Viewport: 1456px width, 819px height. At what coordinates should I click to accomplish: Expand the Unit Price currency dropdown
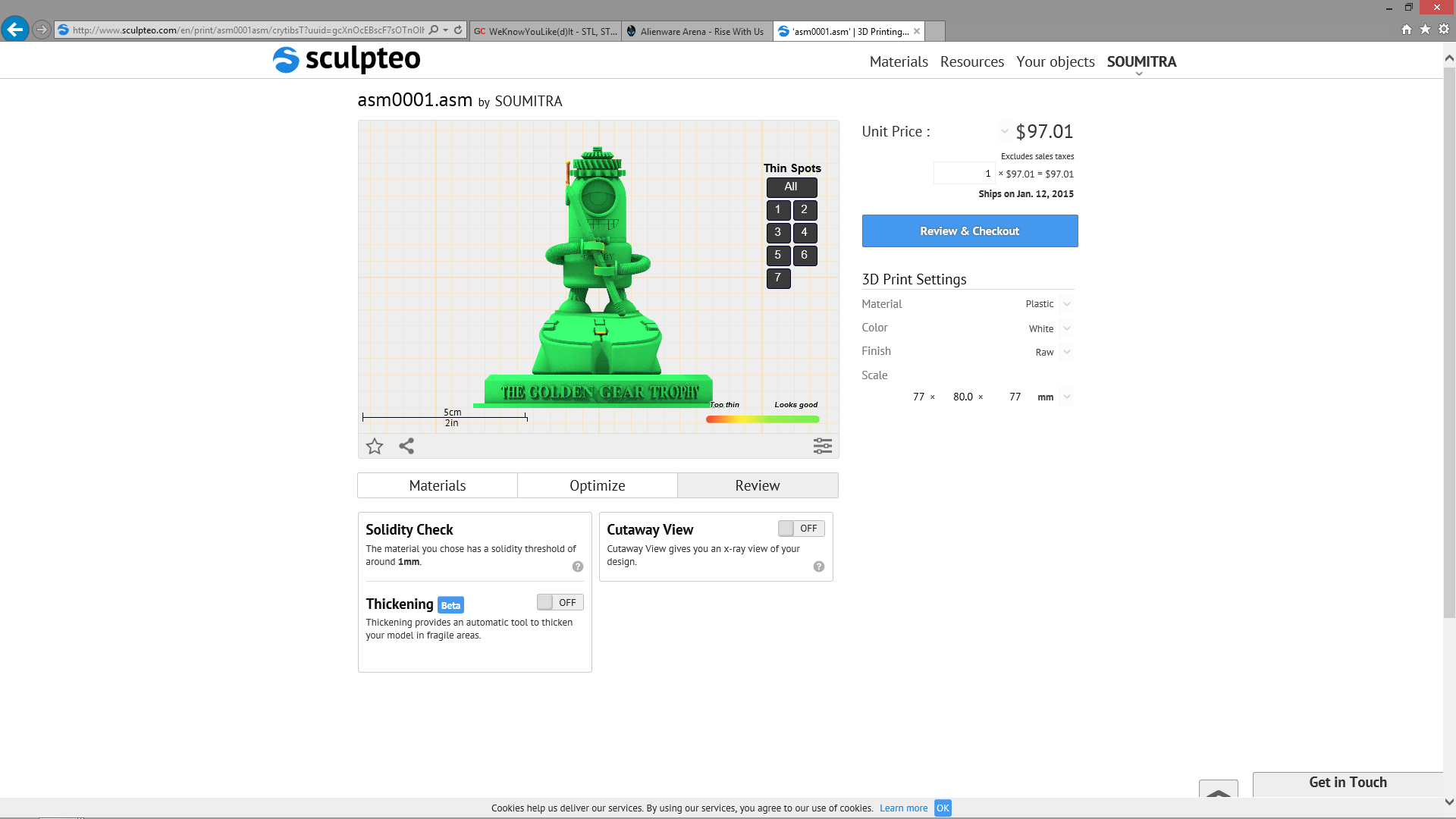coord(1004,131)
